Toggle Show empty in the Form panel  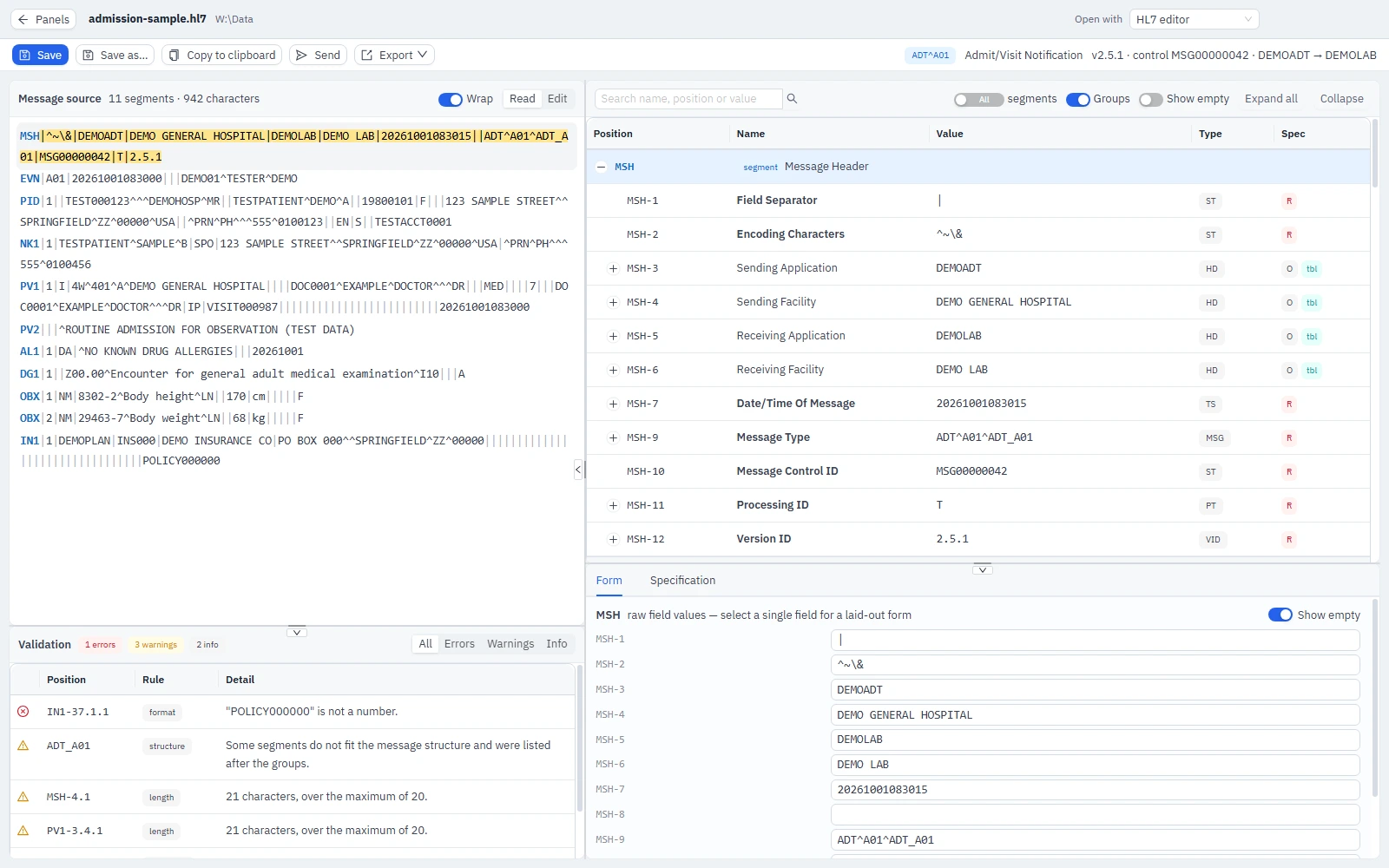point(1280,615)
